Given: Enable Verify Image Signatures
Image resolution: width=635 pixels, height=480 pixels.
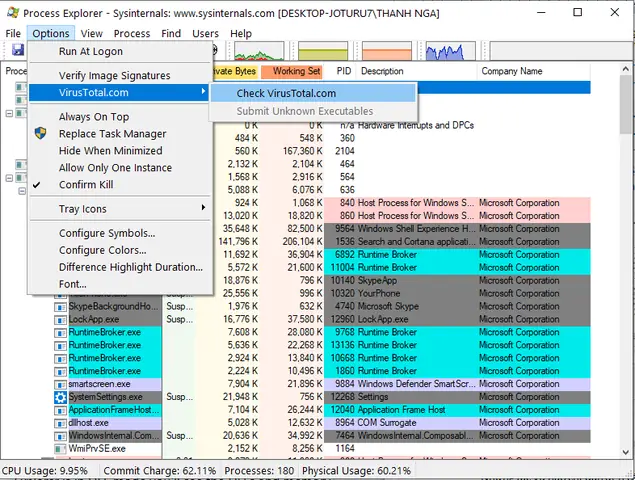Looking at the screenshot, I should [114, 75].
